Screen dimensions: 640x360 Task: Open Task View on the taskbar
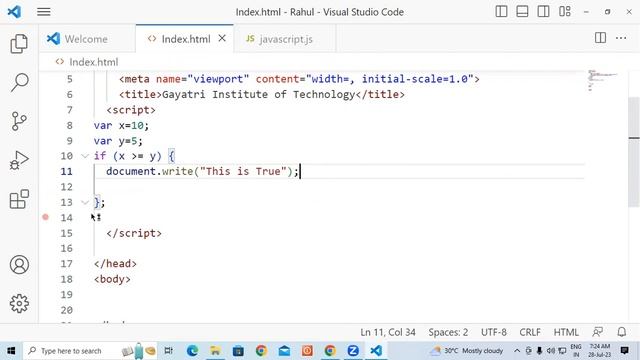click(x=168, y=351)
